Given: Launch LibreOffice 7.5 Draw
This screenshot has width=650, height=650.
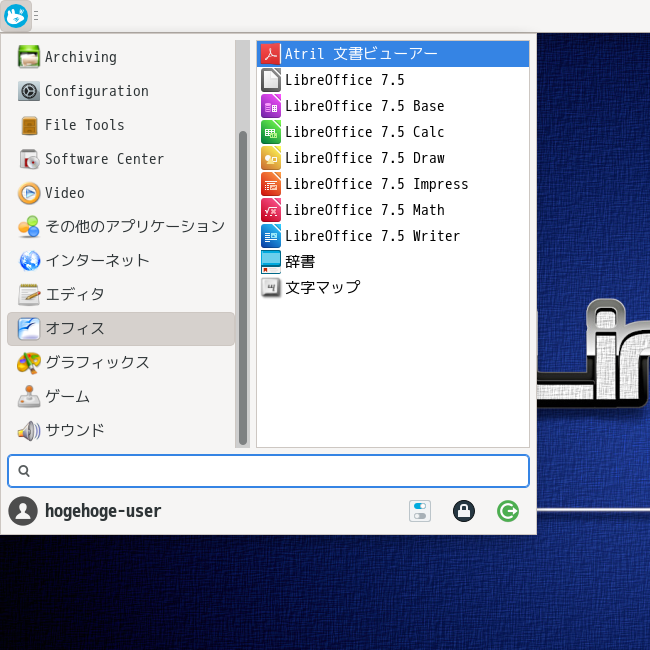Looking at the screenshot, I should 393,158.
